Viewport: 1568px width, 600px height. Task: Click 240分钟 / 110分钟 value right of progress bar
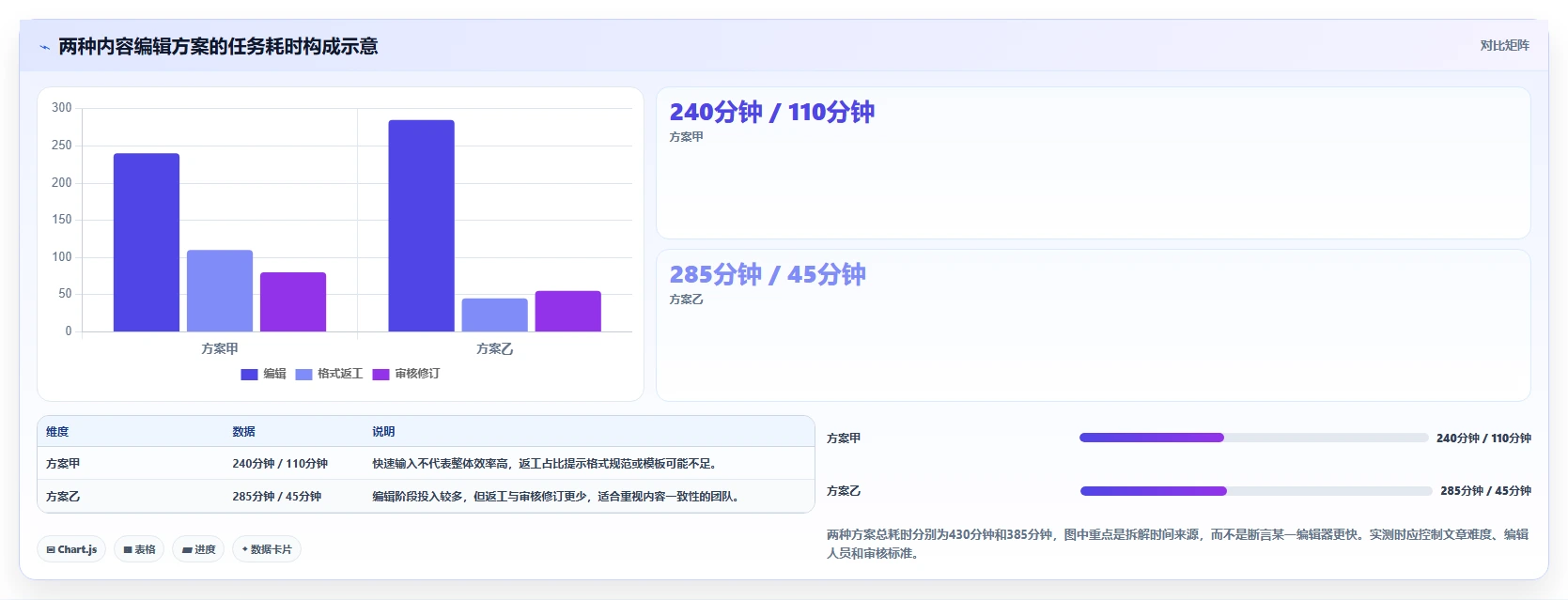click(x=1483, y=438)
